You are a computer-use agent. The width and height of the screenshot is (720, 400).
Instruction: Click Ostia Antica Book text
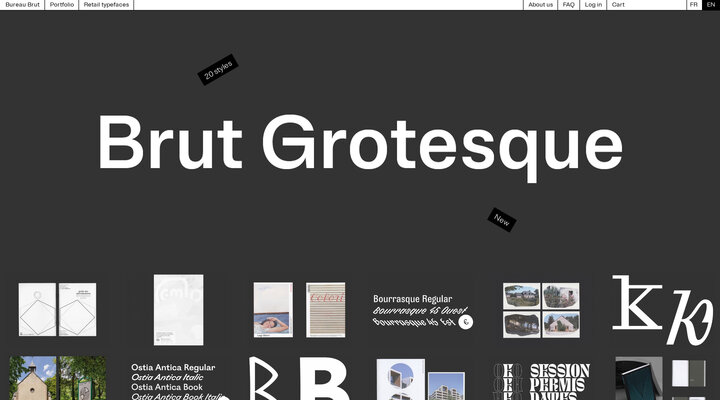click(x=167, y=387)
